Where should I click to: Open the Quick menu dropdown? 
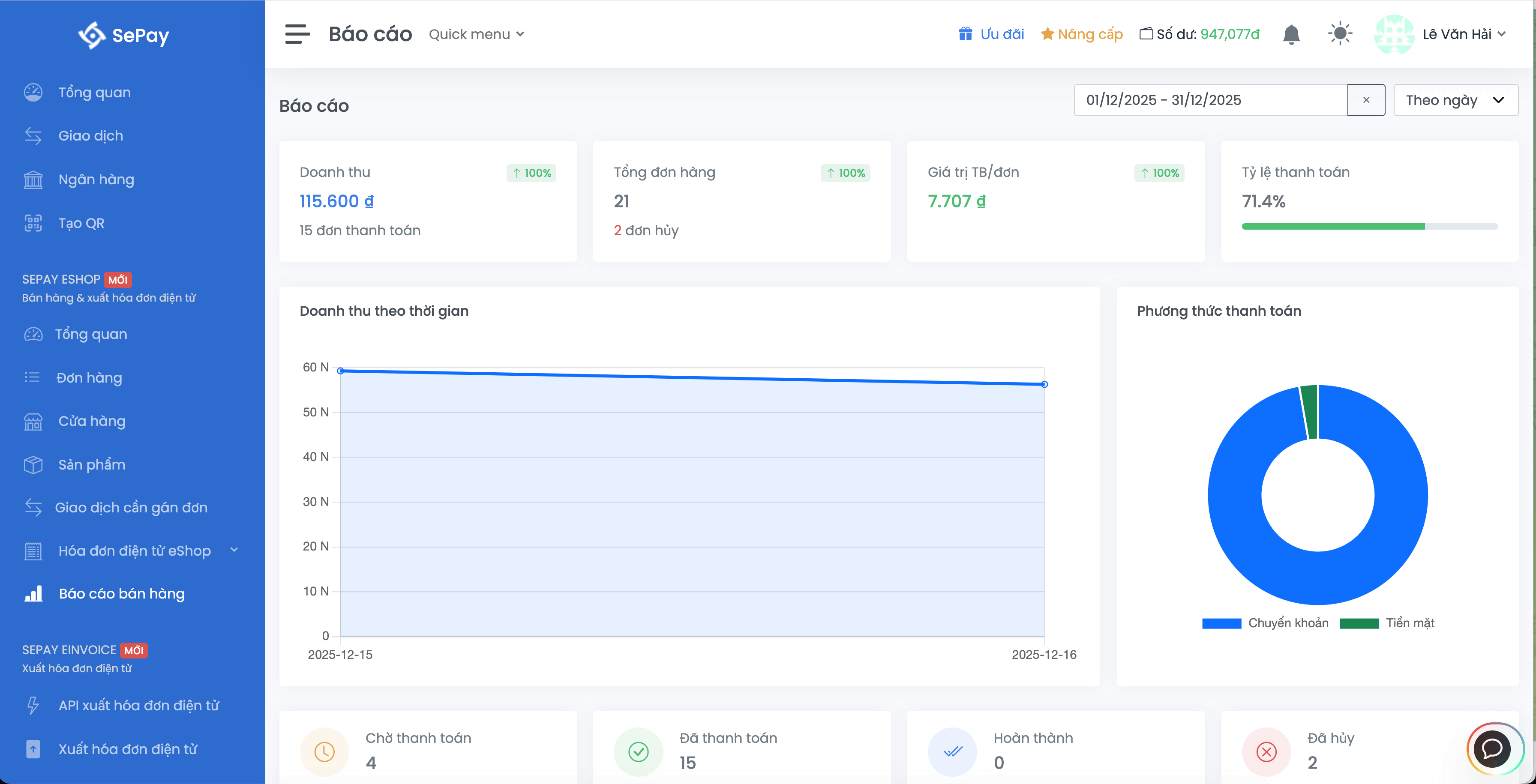click(x=476, y=35)
